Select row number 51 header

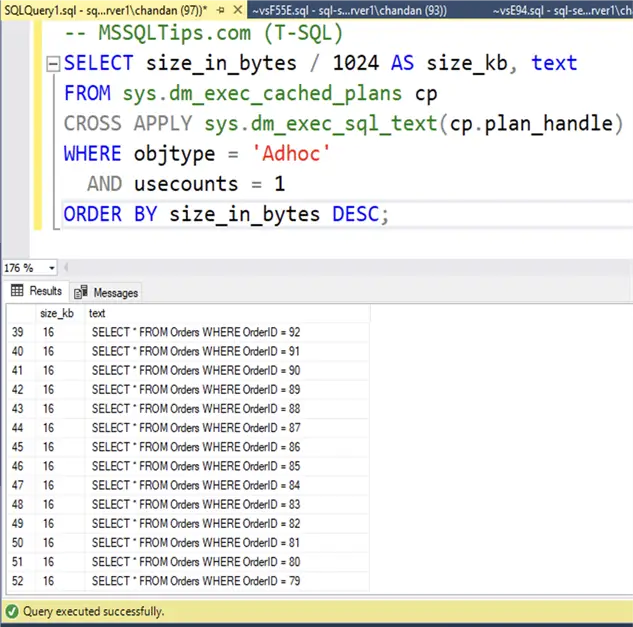[21, 562]
